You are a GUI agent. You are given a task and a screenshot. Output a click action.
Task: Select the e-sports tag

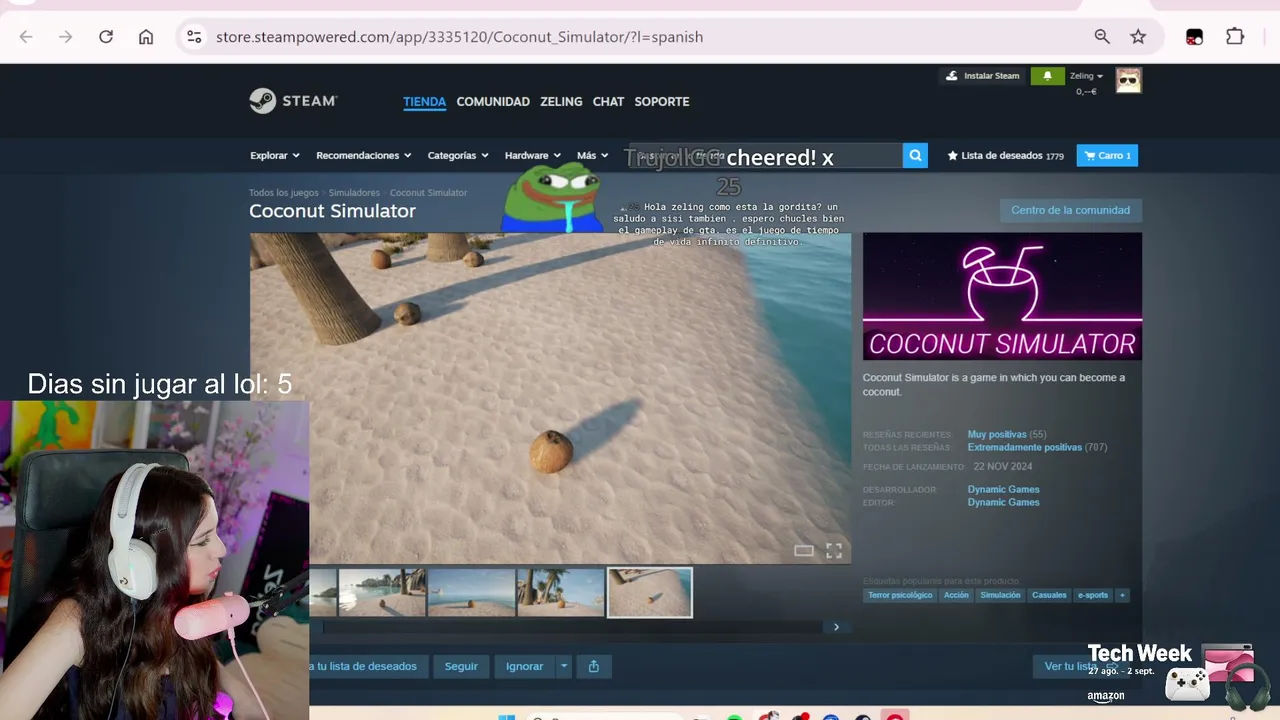(1093, 595)
